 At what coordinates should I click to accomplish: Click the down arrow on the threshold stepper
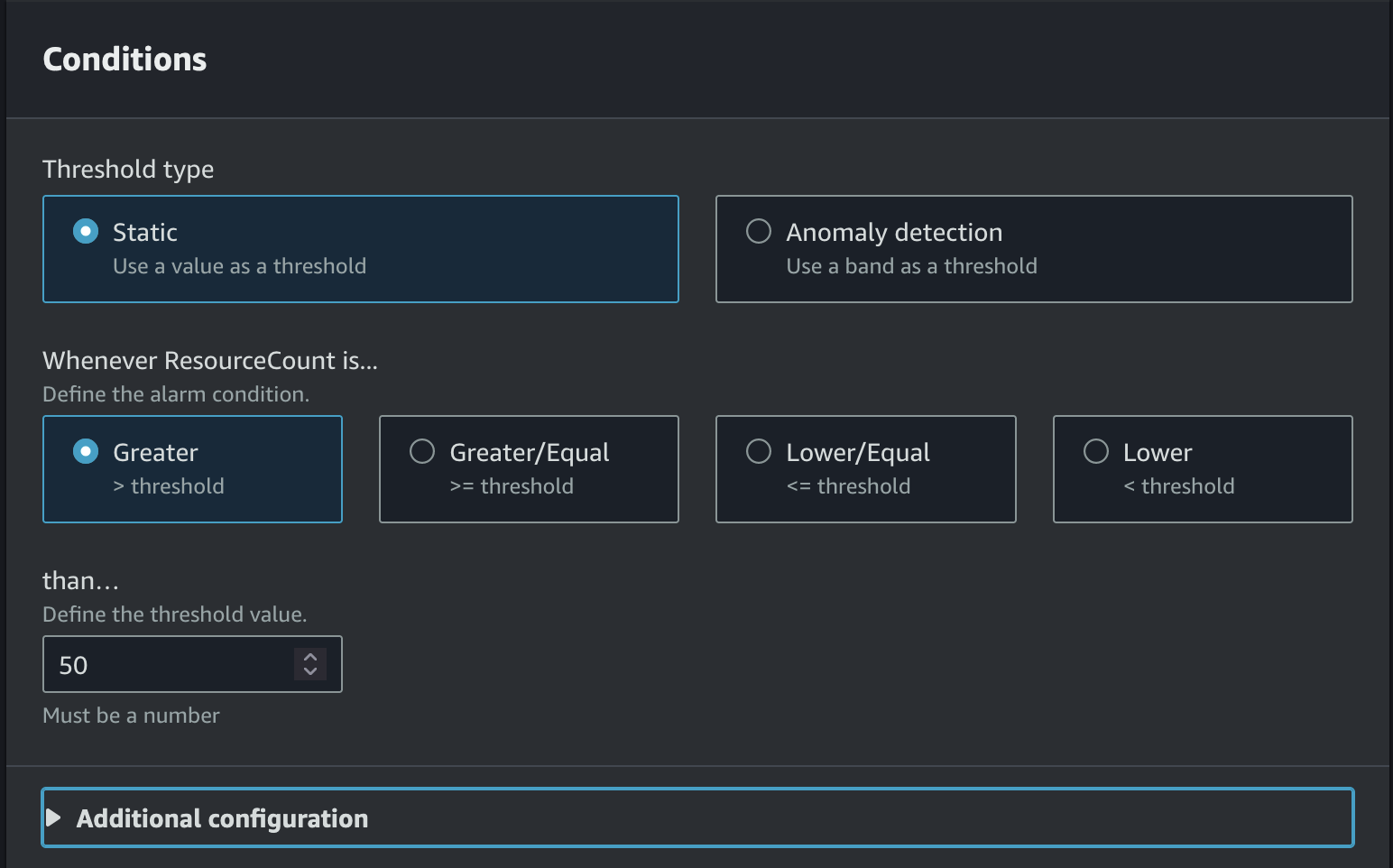309,673
